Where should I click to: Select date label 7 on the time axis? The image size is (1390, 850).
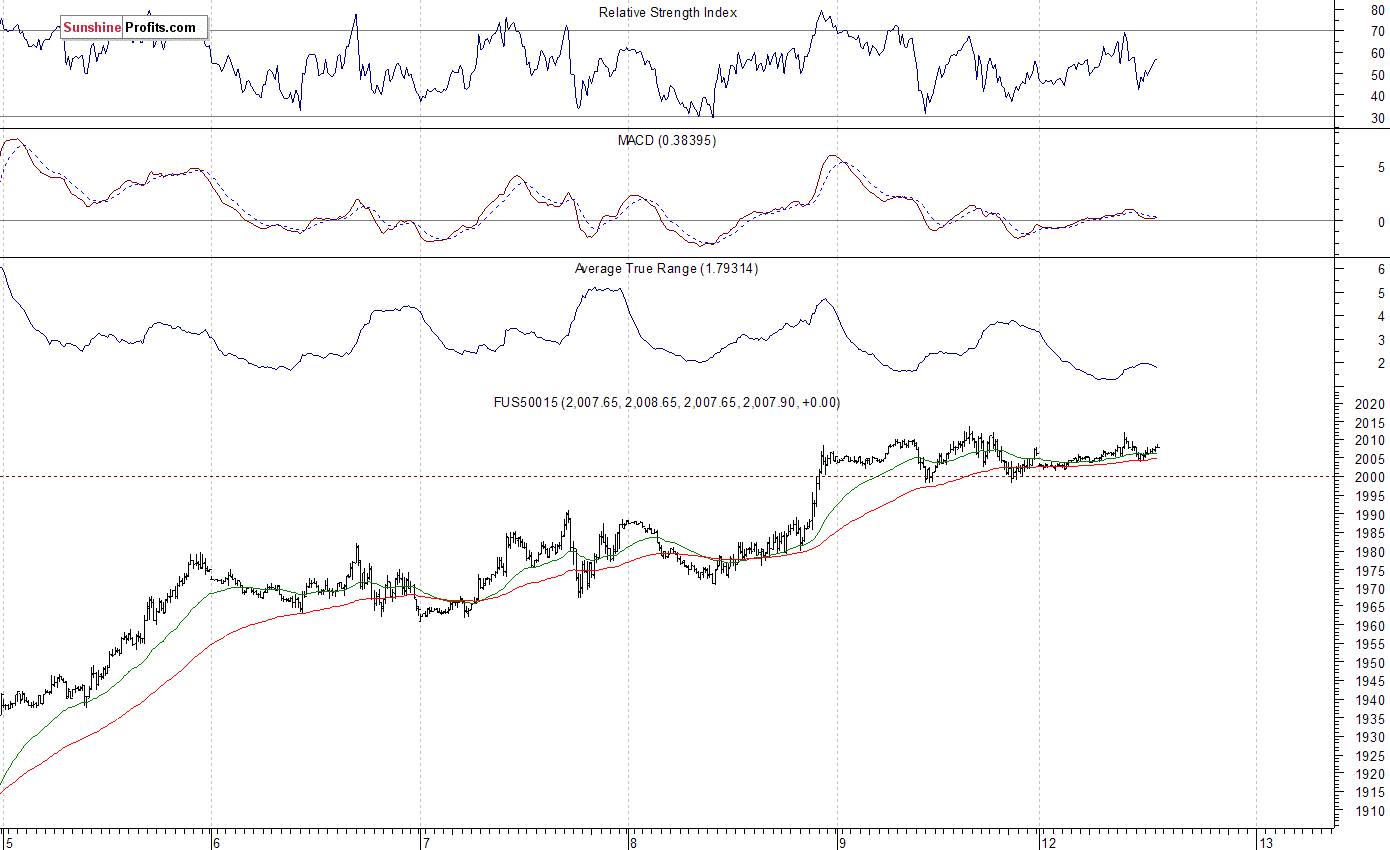point(426,842)
